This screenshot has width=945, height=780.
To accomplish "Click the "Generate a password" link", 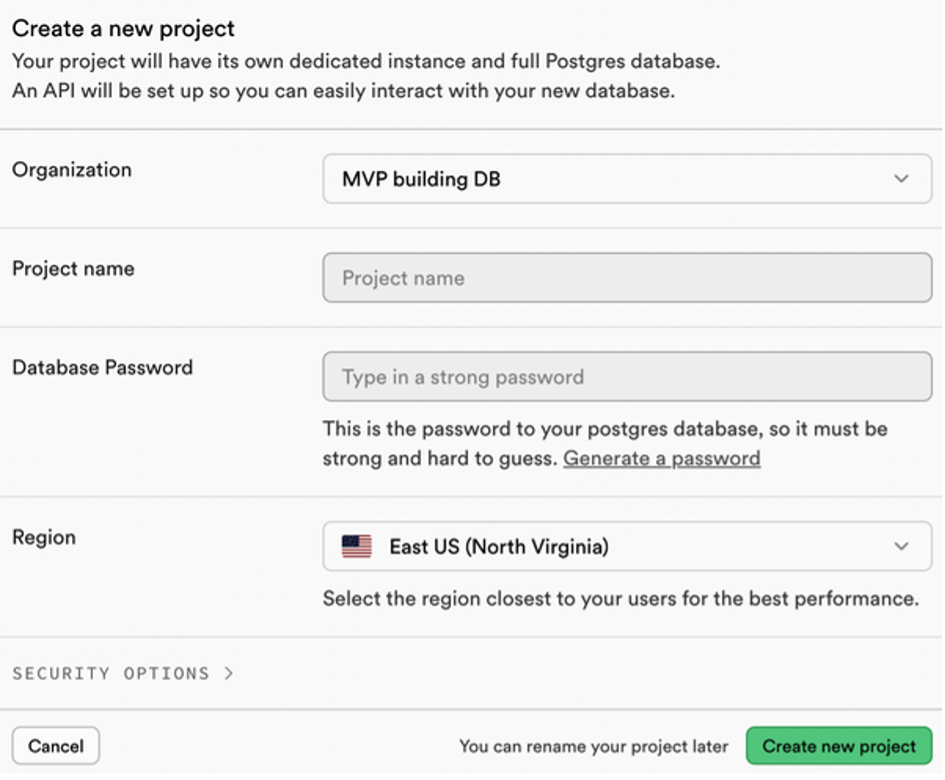I will pos(662,458).
